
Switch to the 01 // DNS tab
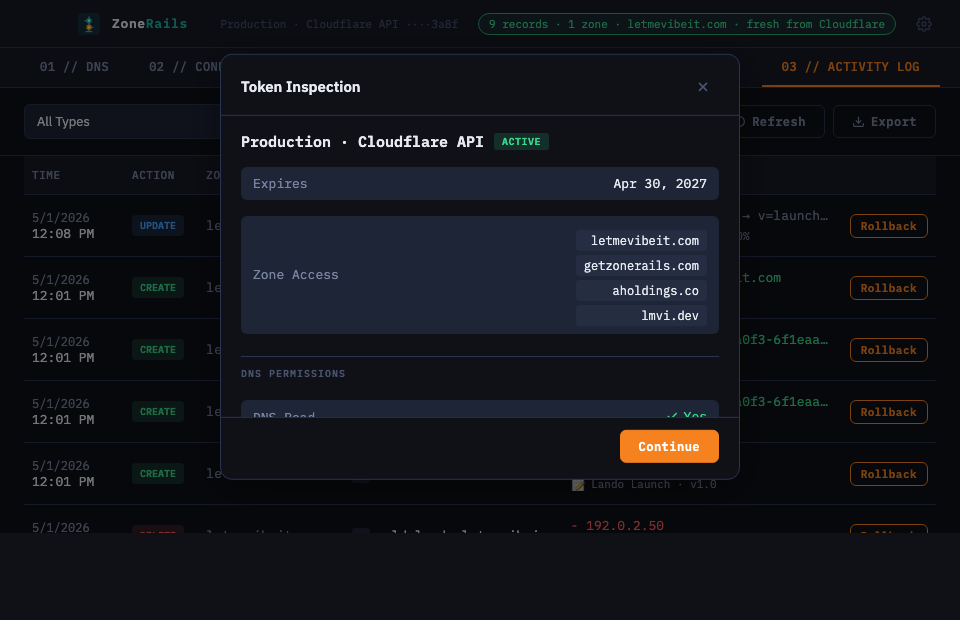[x=74, y=67]
